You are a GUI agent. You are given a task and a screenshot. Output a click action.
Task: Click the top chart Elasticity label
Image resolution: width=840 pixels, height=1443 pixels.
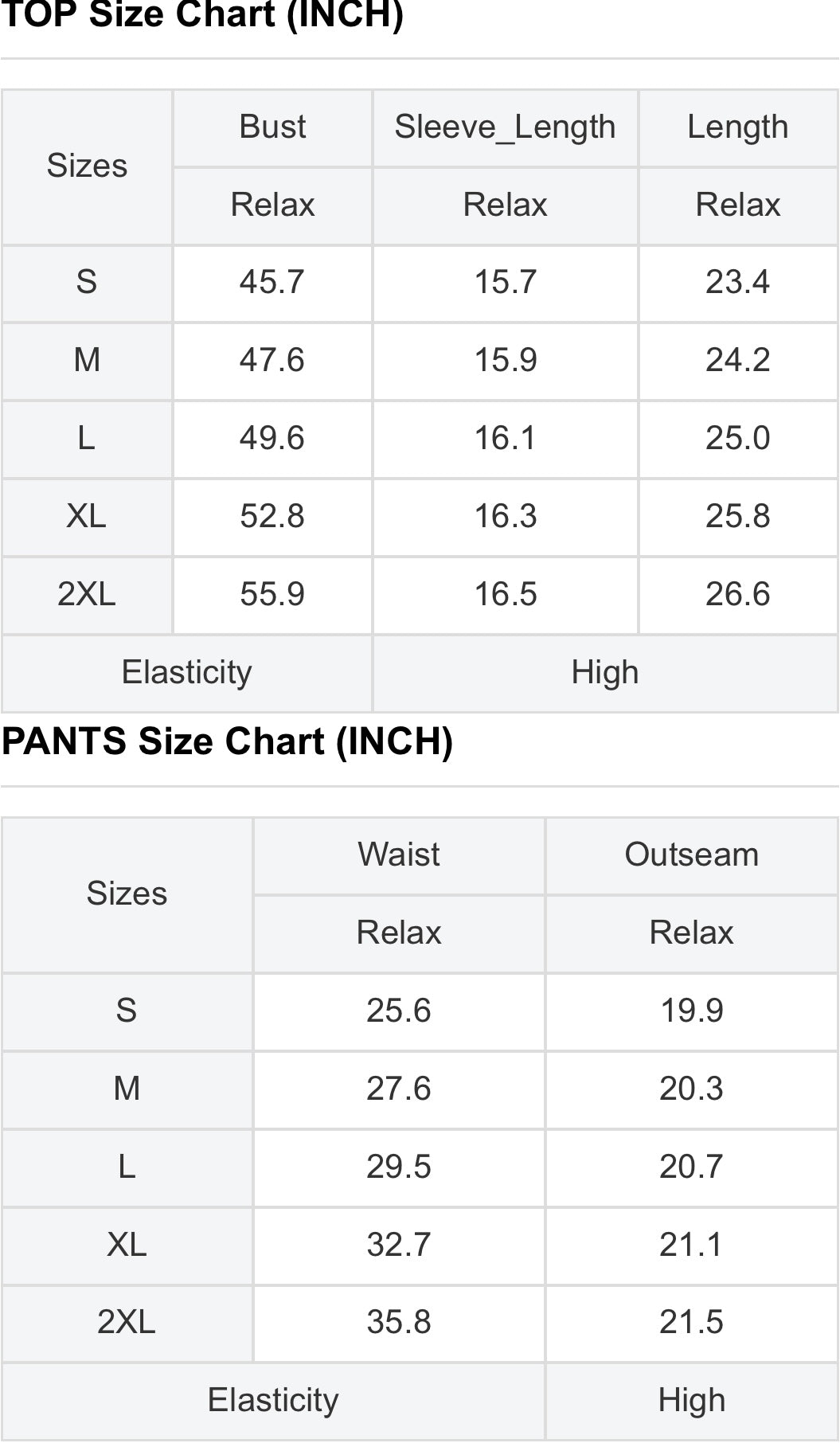click(186, 673)
